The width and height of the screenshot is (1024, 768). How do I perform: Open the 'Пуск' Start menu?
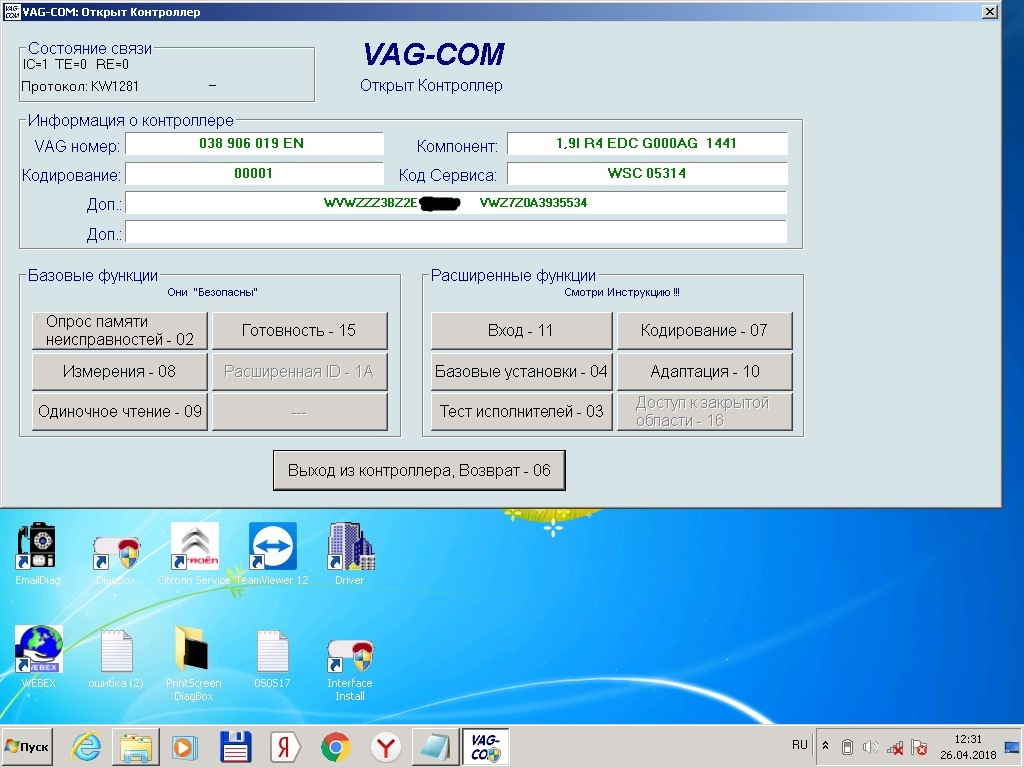pos(27,746)
